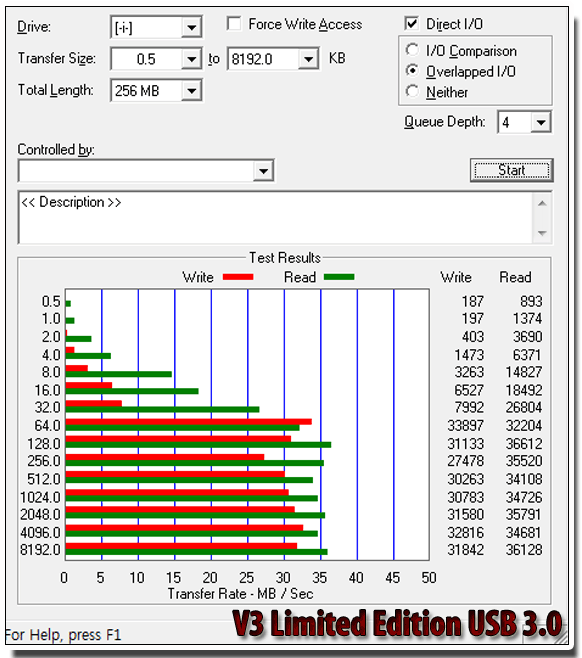Click the Start benchmark button

click(512, 170)
